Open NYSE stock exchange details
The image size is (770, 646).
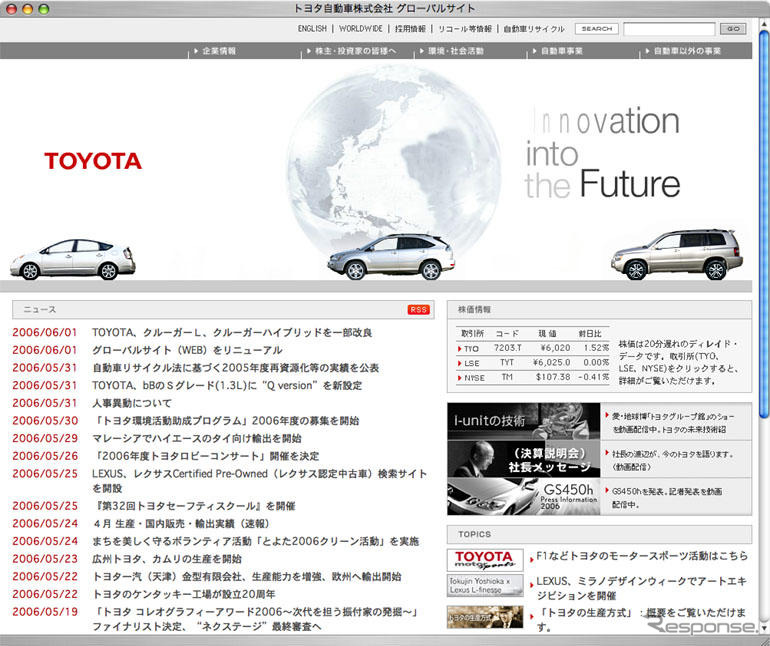(x=472, y=378)
